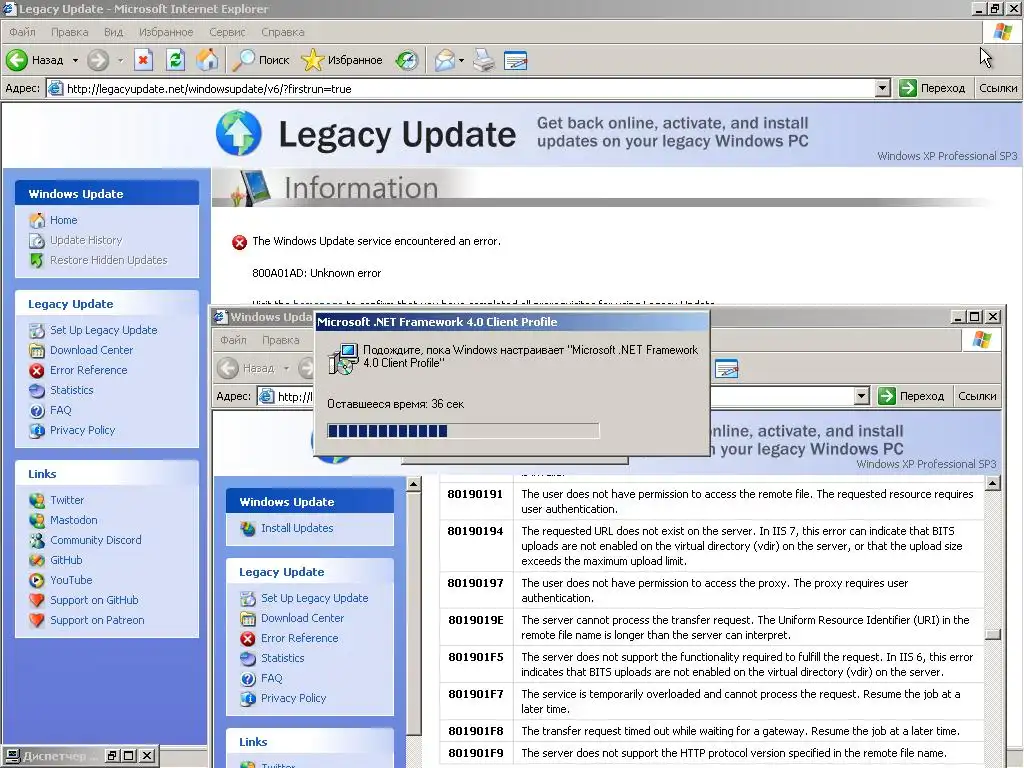Open GitHub link in left sidebar
The height and width of the screenshot is (768, 1024).
66,560
